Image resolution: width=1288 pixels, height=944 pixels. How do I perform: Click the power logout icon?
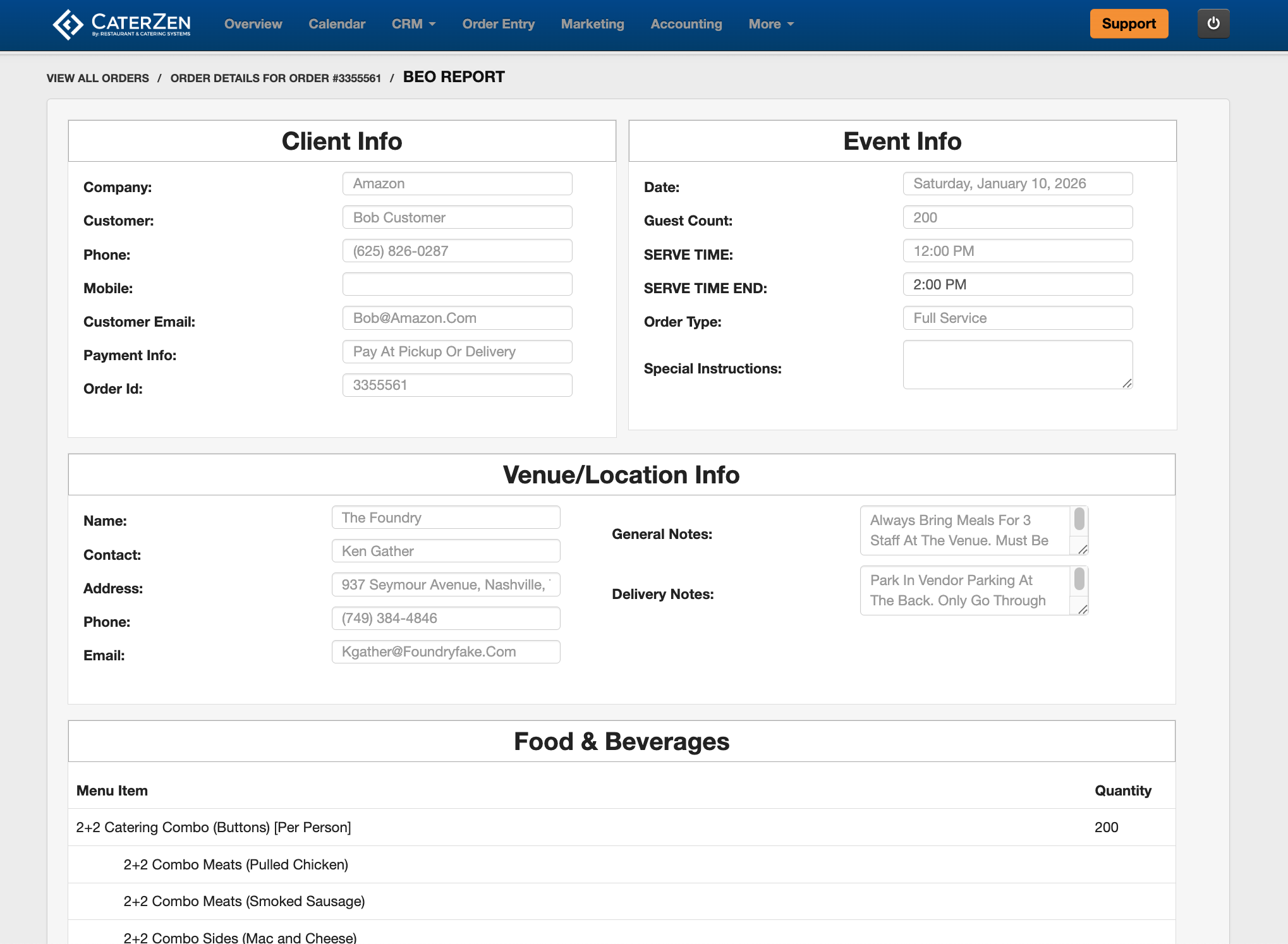(x=1213, y=24)
